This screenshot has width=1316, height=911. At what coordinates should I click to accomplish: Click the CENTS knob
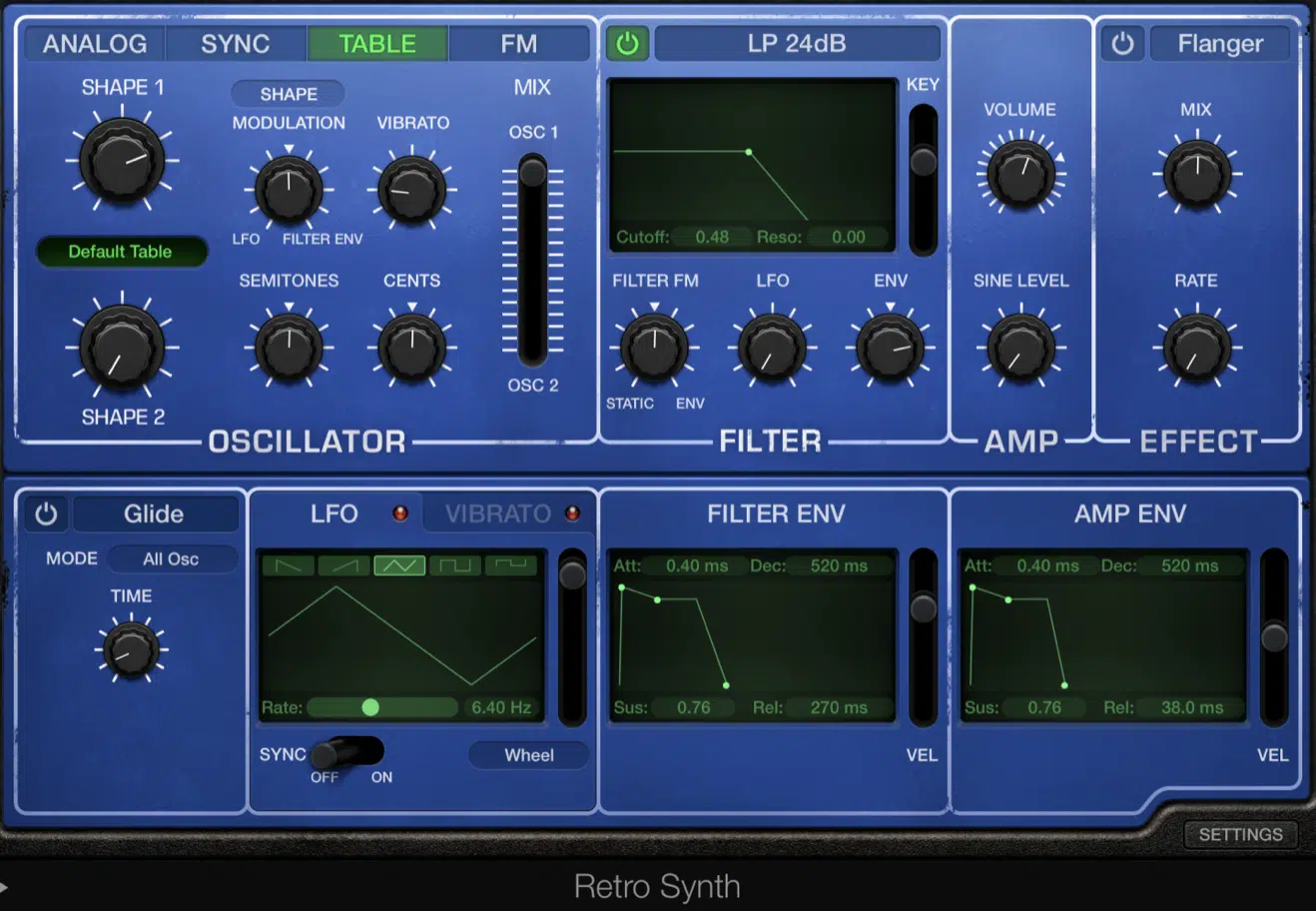coord(411,348)
